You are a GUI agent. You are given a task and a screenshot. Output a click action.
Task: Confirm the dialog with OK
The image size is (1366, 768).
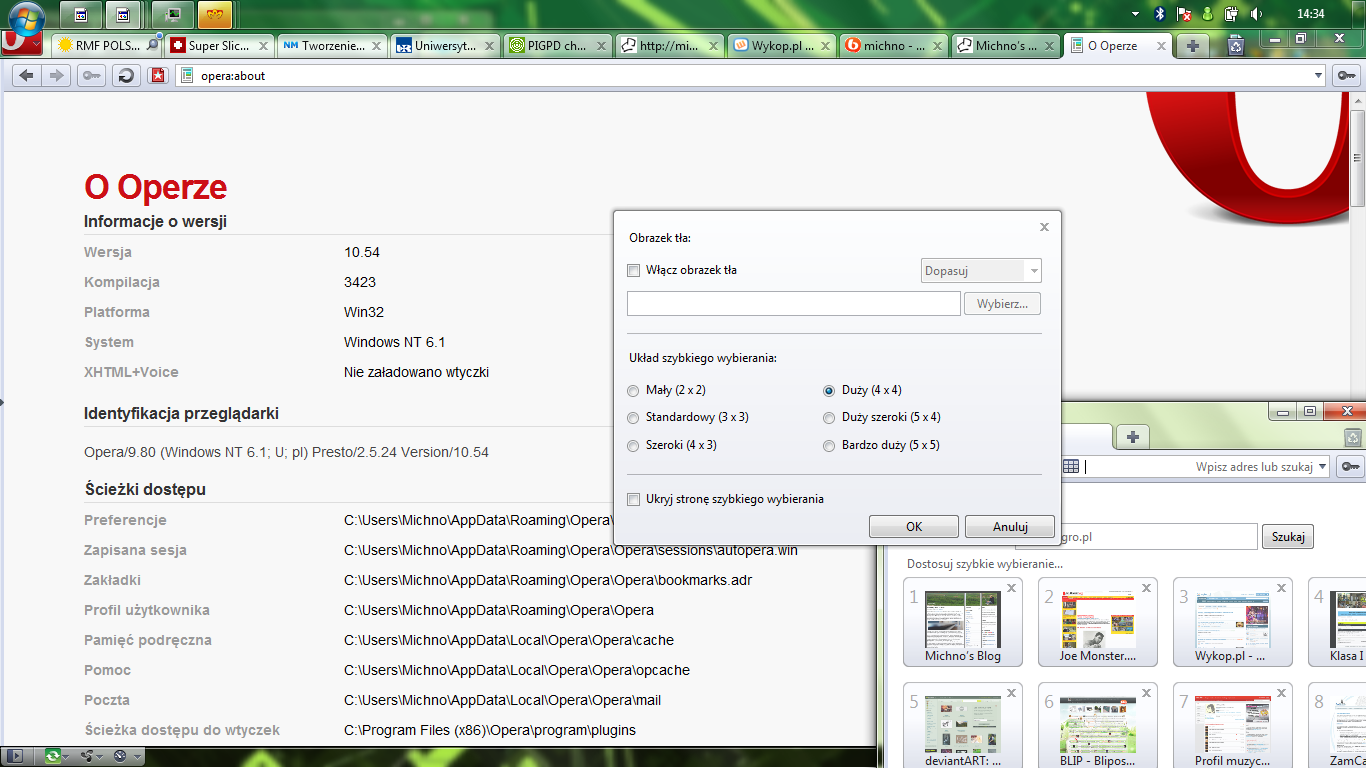914,527
